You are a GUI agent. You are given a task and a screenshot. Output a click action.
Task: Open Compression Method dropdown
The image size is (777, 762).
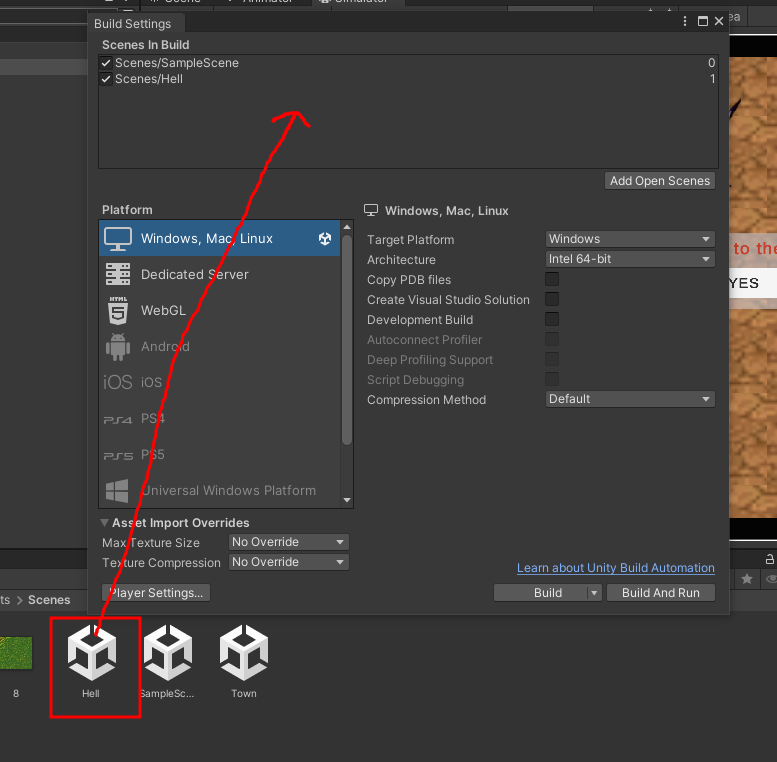(x=630, y=399)
